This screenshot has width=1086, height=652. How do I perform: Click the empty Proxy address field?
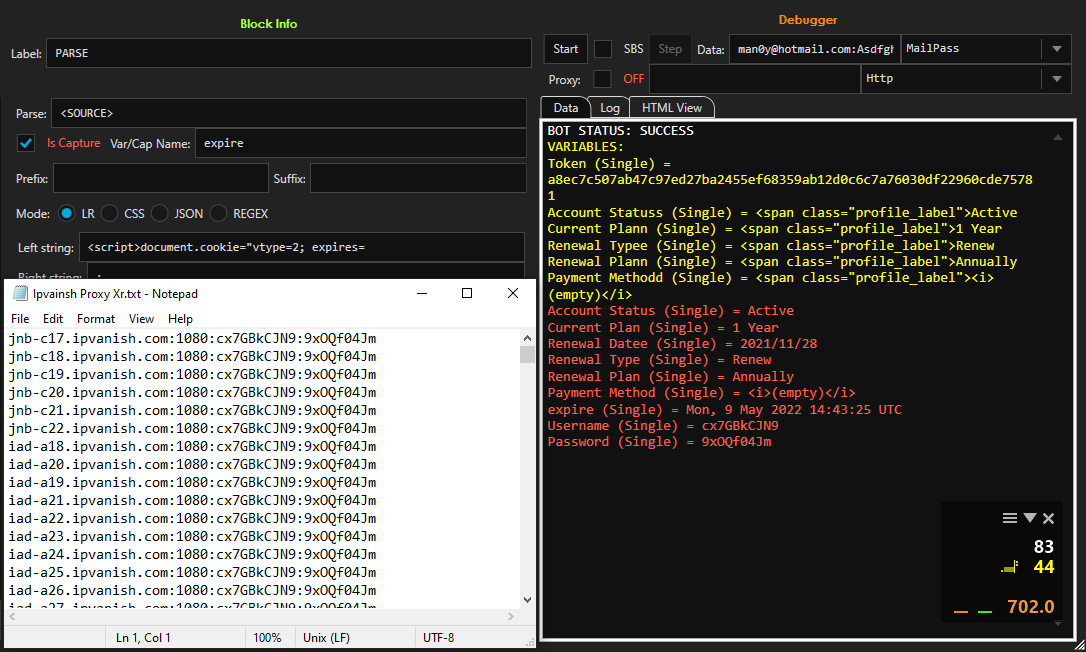point(755,79)
